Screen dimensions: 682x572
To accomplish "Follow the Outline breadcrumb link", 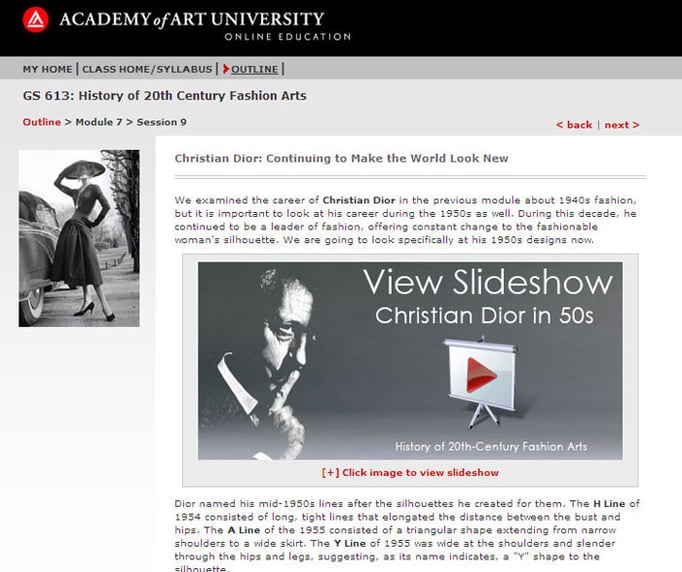I will click(42, 122).
